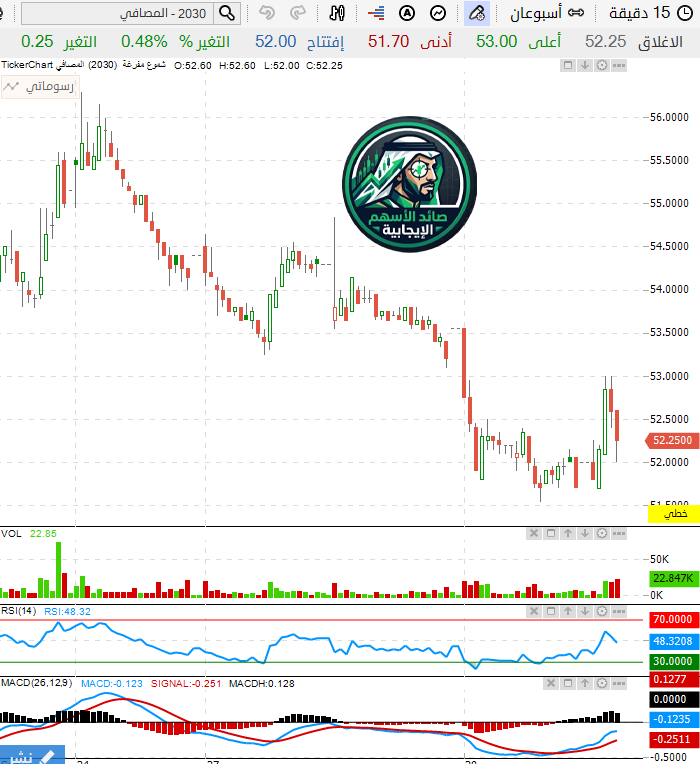Move the VOL panel down

click(x=585, y=534)
